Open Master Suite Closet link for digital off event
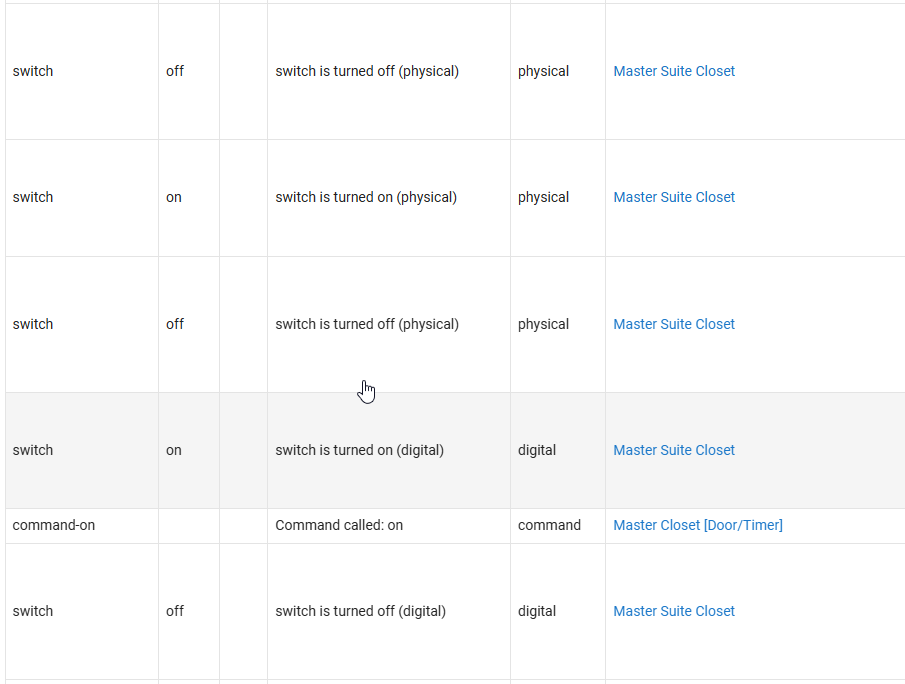The width and height of the screenshot is (905, 684). (x=674, y=611)
